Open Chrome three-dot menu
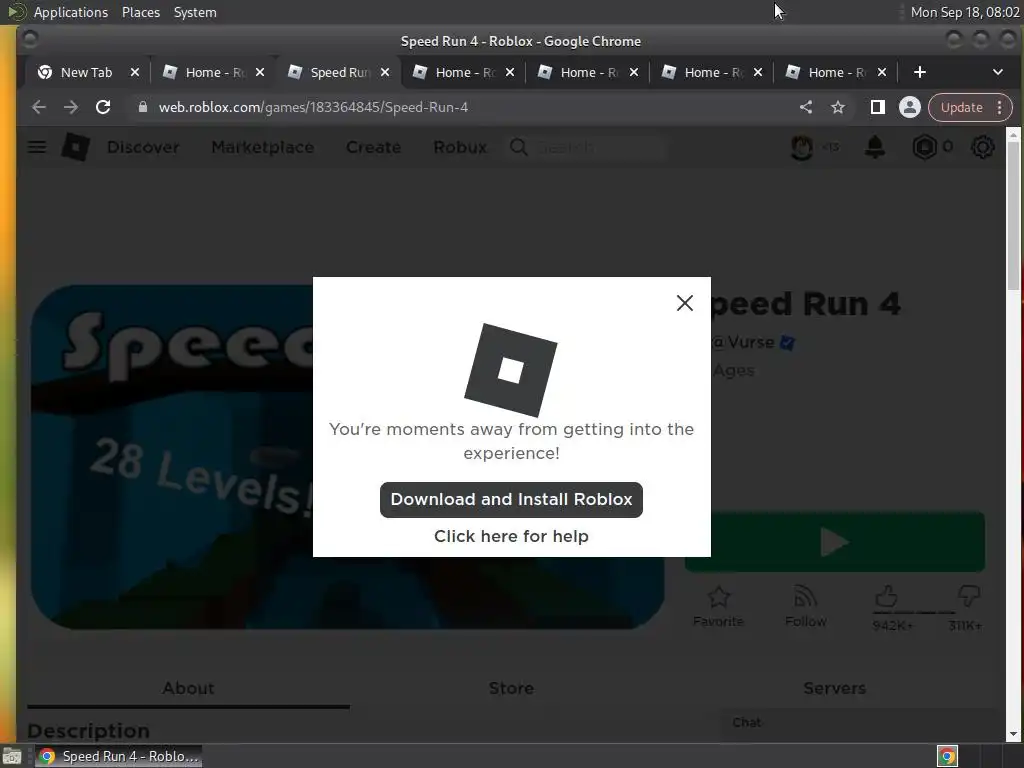Screen dimensions: 1024x768 tap(1000, 108)
